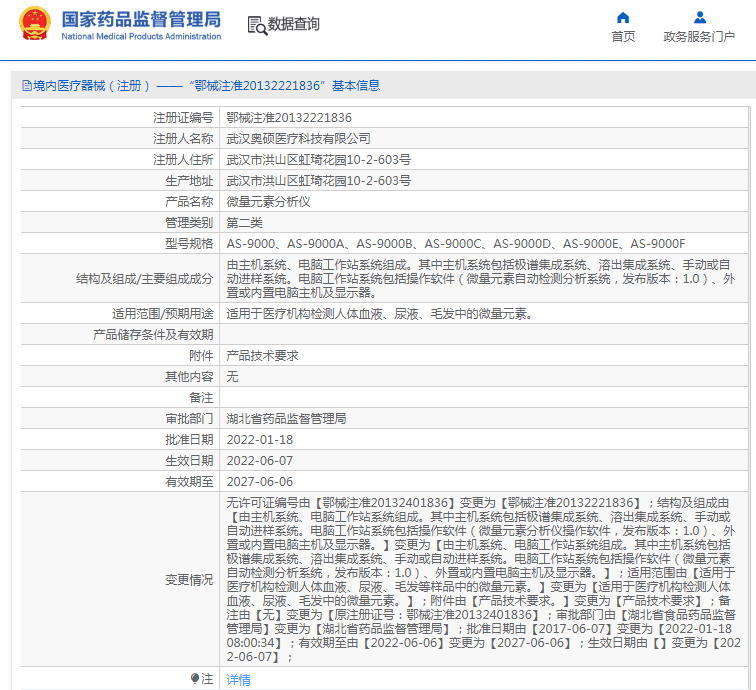The width and height of the screenshot is (756, 690).
Task: Click effective date 2022-06-07
Action: [259, 460]
